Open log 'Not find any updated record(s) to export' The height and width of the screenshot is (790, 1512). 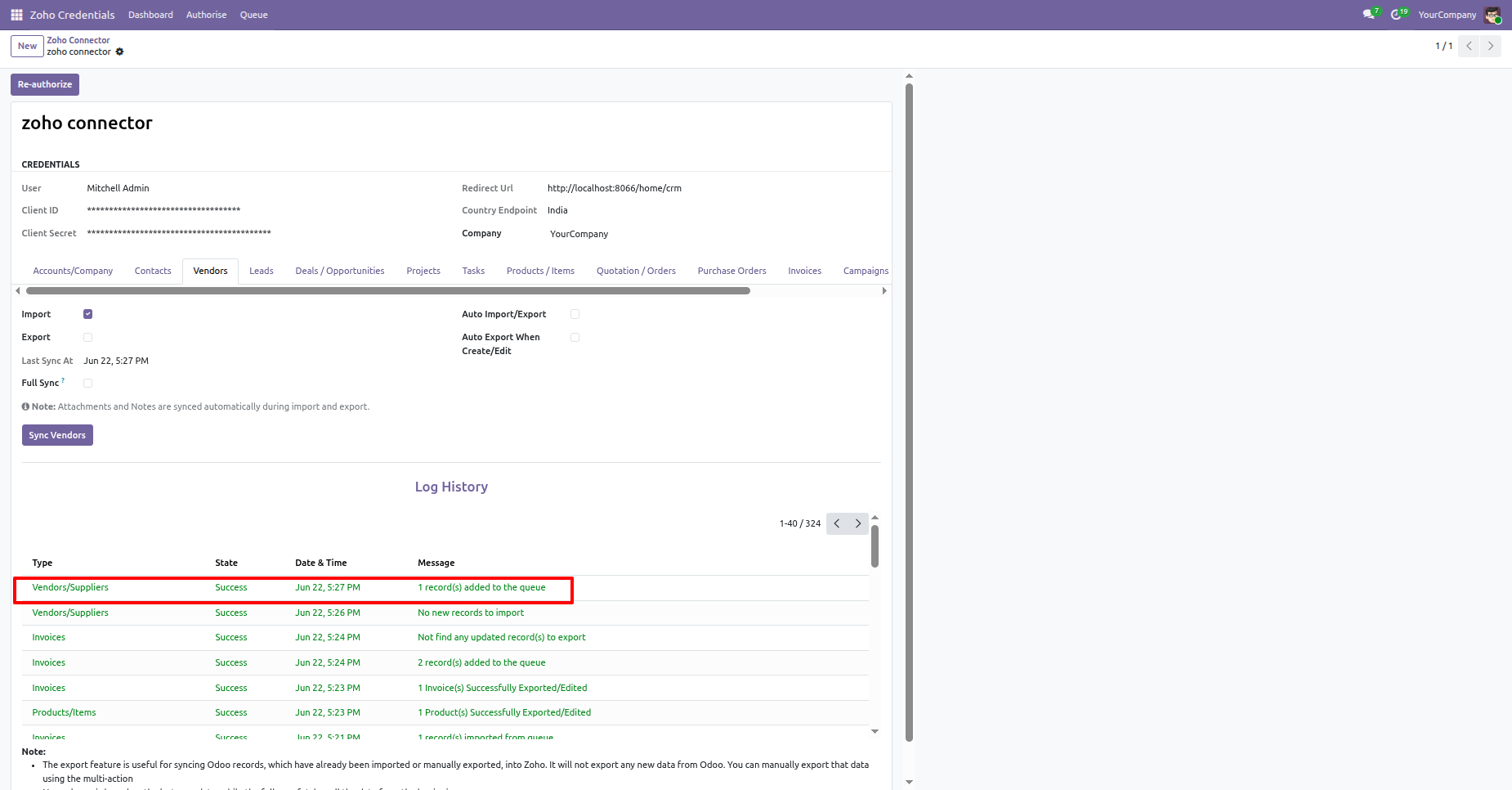445,637
